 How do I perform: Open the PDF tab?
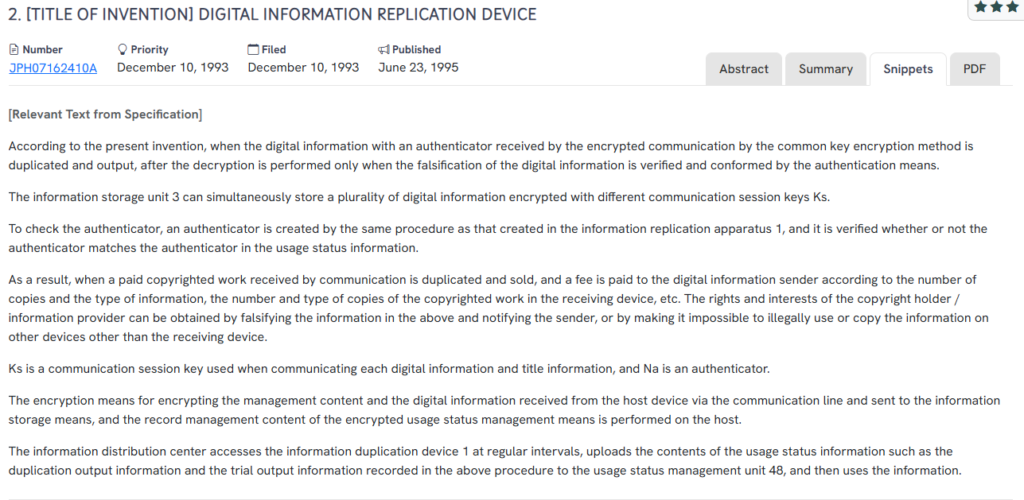(974, 69)
